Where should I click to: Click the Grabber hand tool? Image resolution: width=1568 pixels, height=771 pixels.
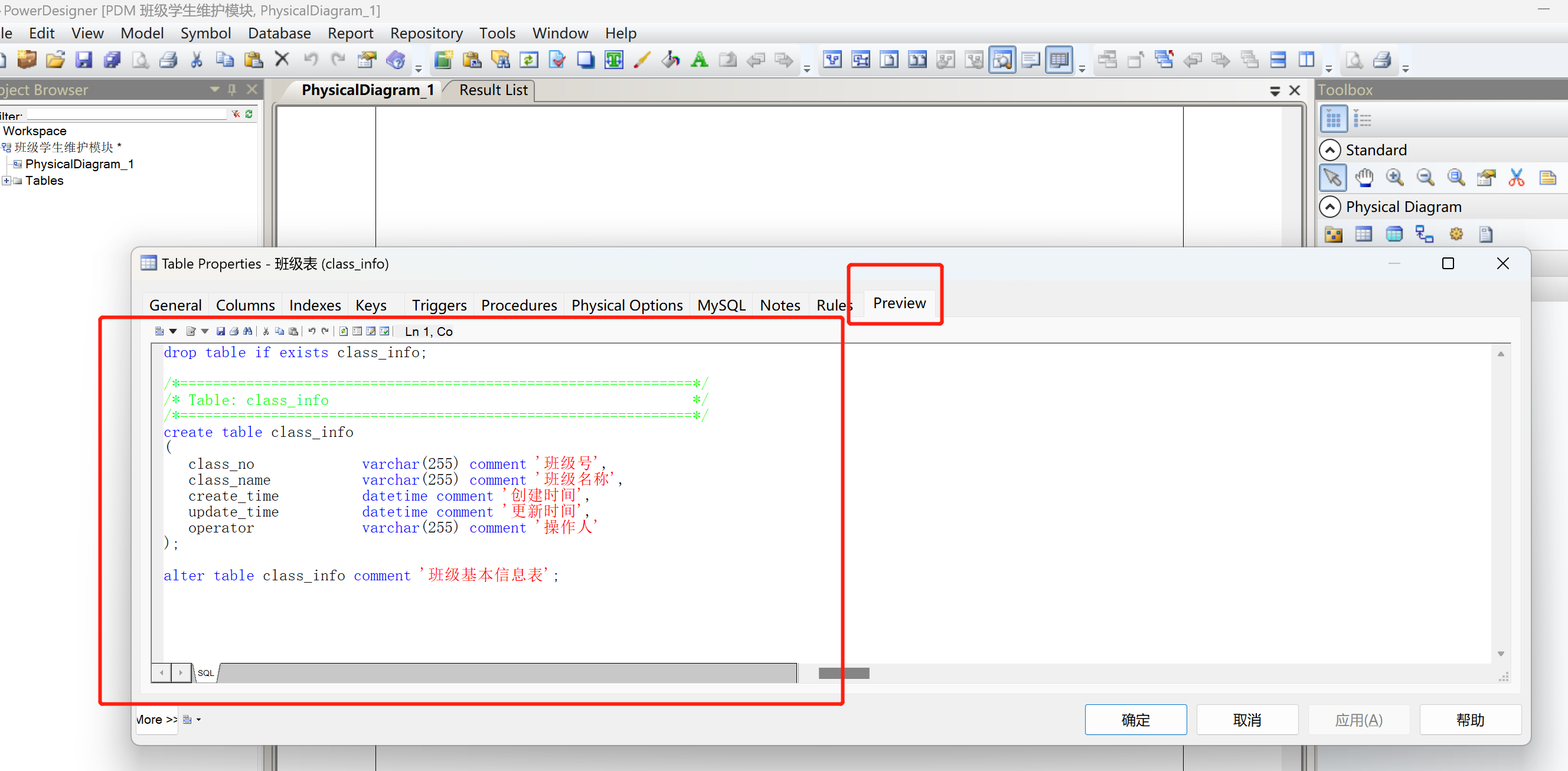click(x=1364, y=178)
